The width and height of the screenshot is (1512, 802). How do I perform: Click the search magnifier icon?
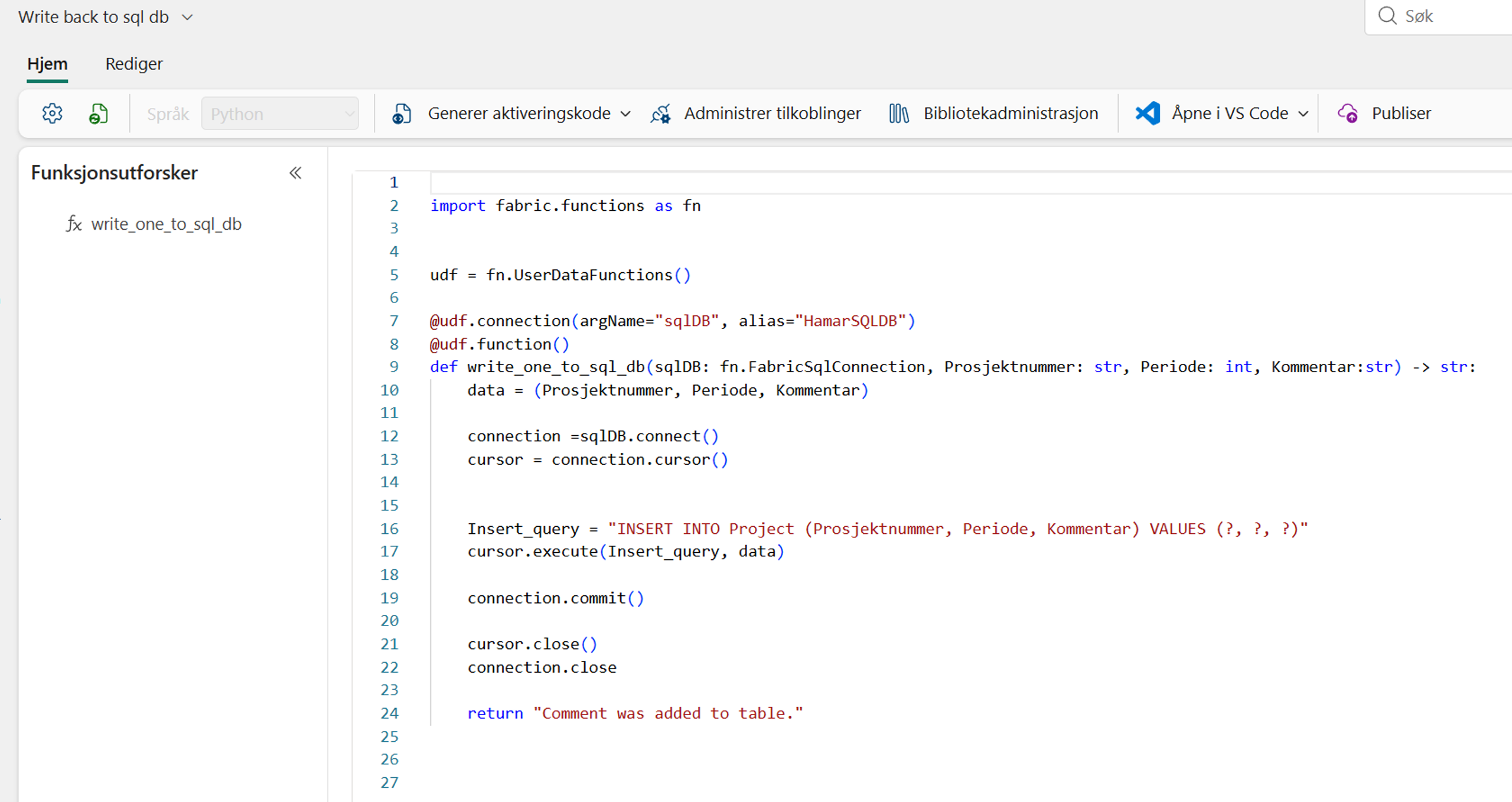[1387, 16]
